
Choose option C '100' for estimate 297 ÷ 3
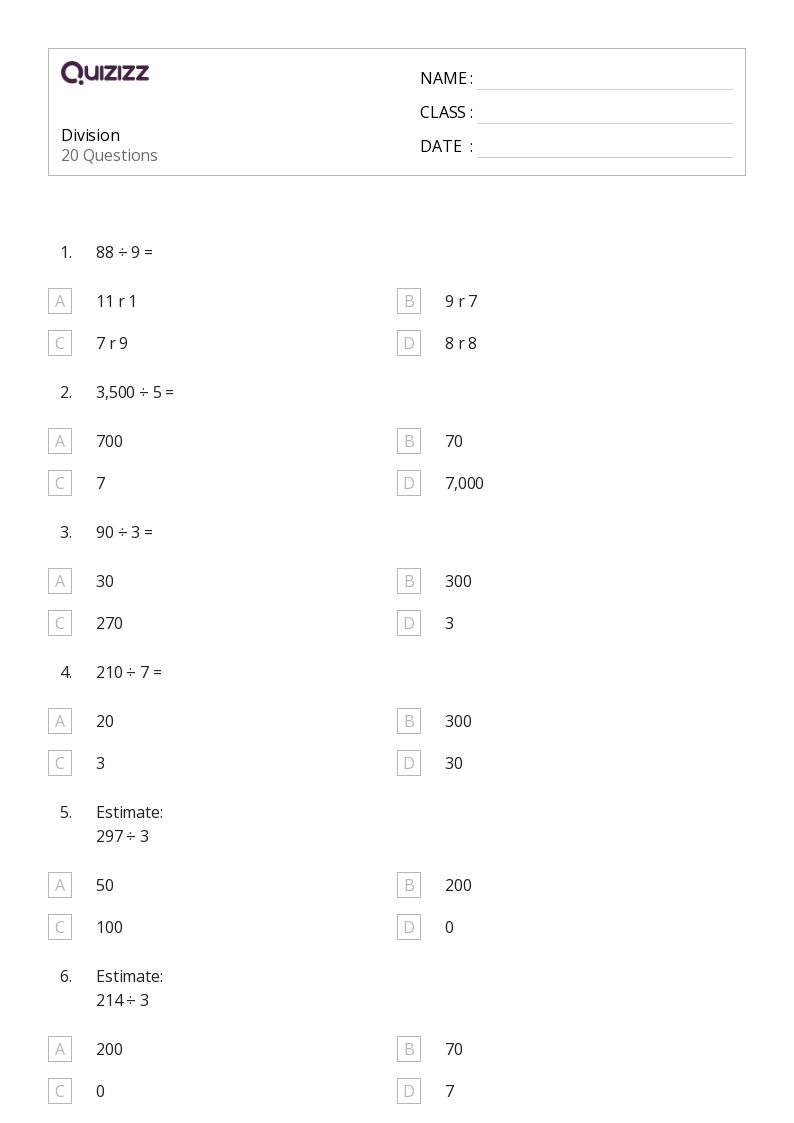[x=60, y=927]
